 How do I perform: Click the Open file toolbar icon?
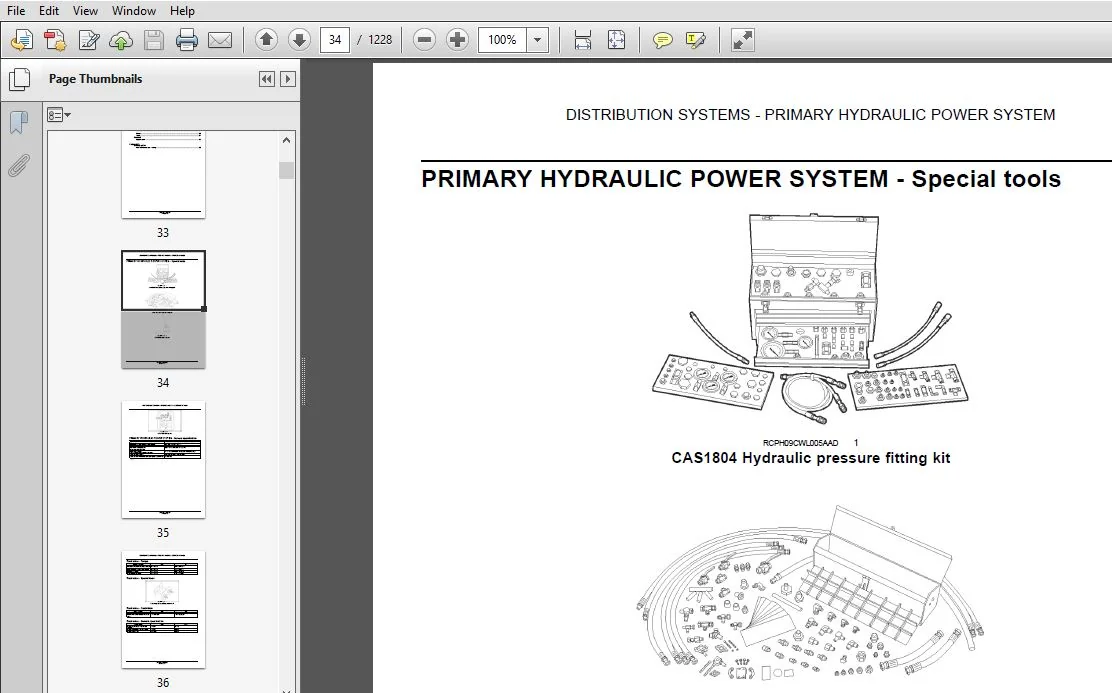pos(21,40)
